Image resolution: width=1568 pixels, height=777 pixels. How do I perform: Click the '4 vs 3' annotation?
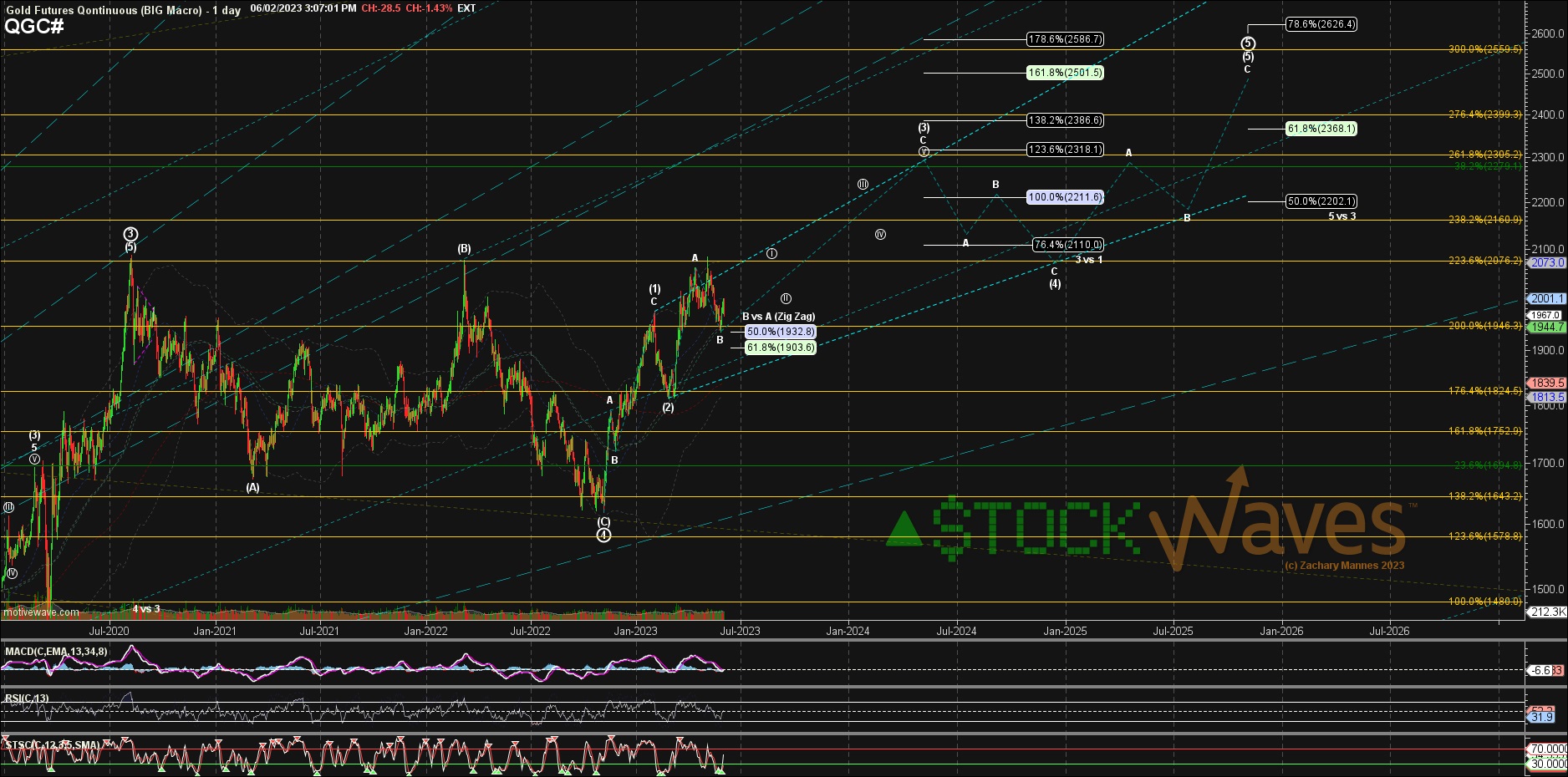tap(146, 609)
